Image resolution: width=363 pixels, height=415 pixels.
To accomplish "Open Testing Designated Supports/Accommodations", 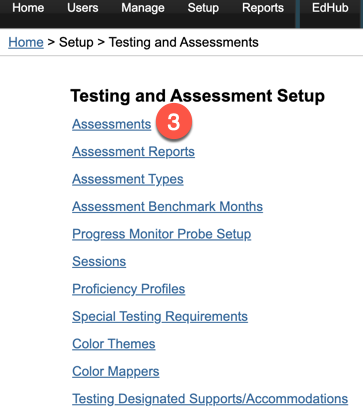I will tap(210, 399).
